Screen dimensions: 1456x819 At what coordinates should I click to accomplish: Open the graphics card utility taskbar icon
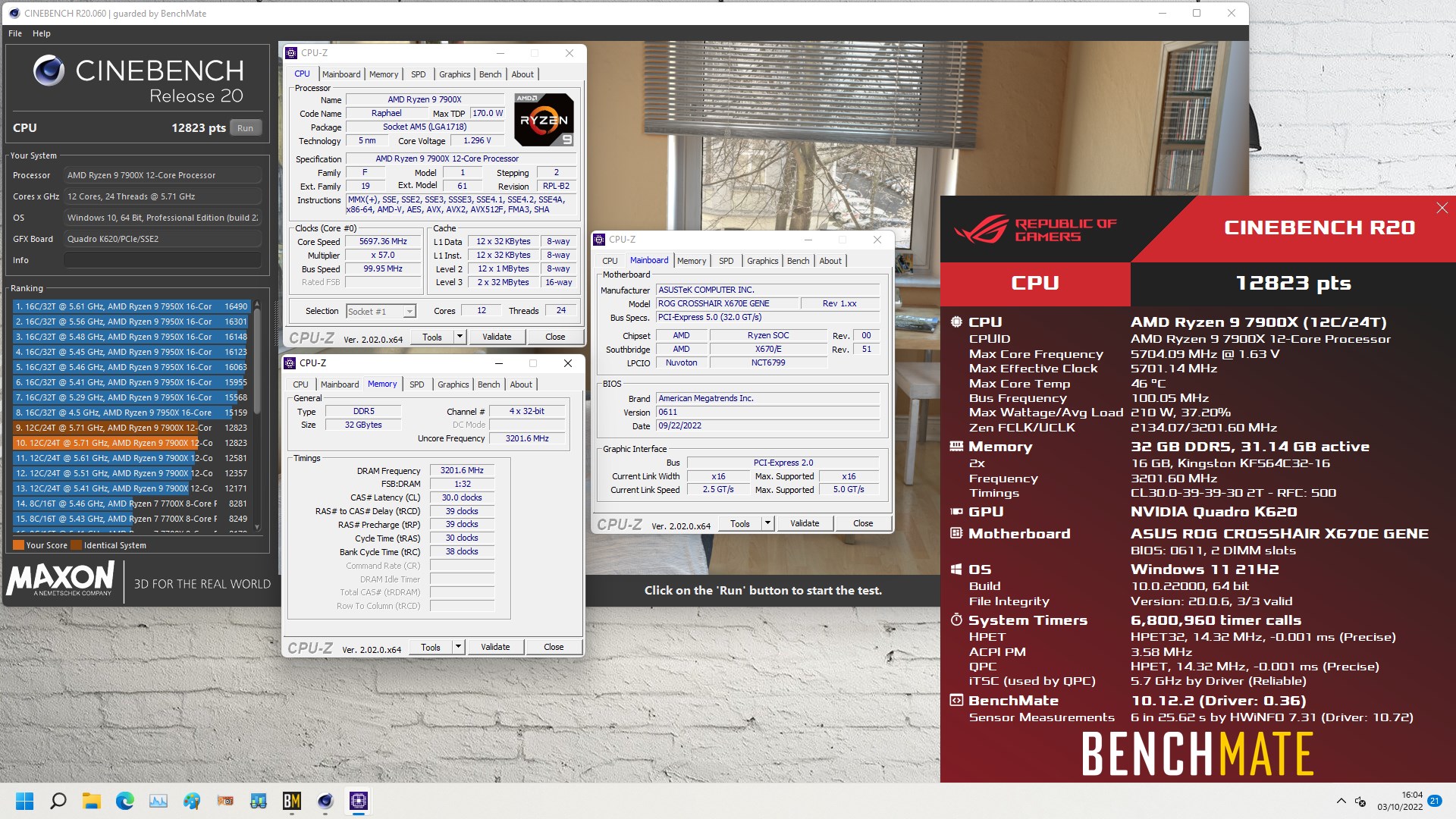pos(224,801)
